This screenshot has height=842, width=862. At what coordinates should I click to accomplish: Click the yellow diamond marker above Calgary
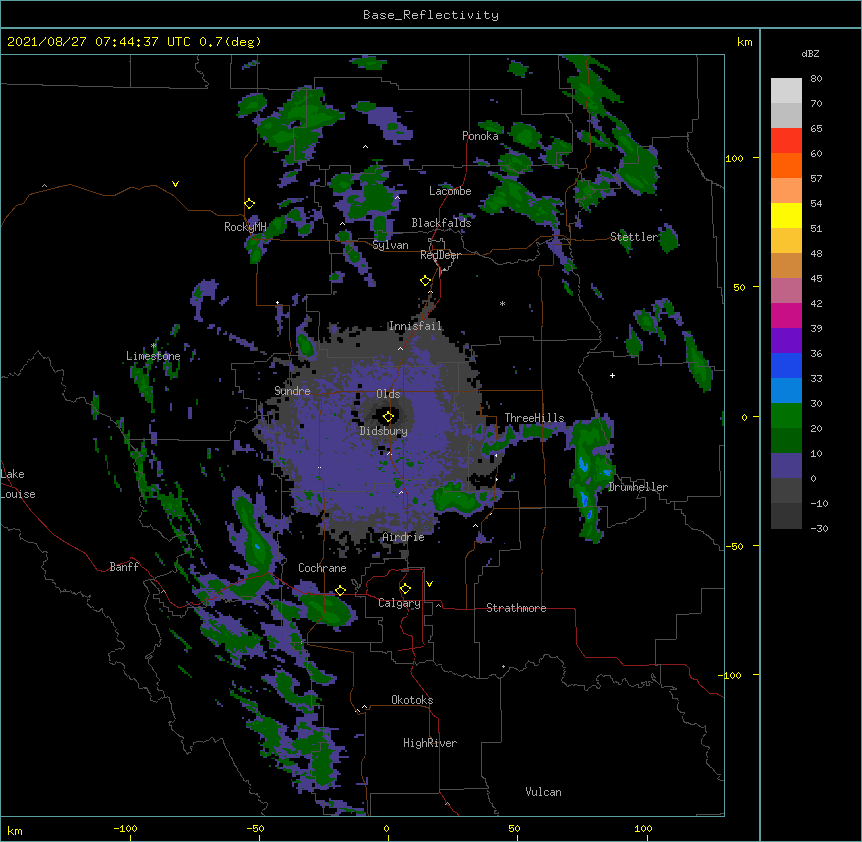(x=405, y=589)
